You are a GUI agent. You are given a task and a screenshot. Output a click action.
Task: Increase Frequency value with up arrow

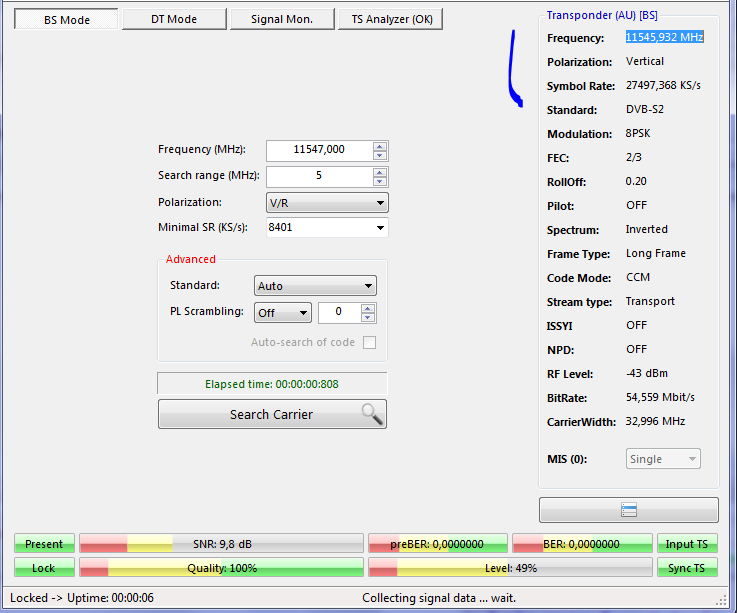click(379, 145)
